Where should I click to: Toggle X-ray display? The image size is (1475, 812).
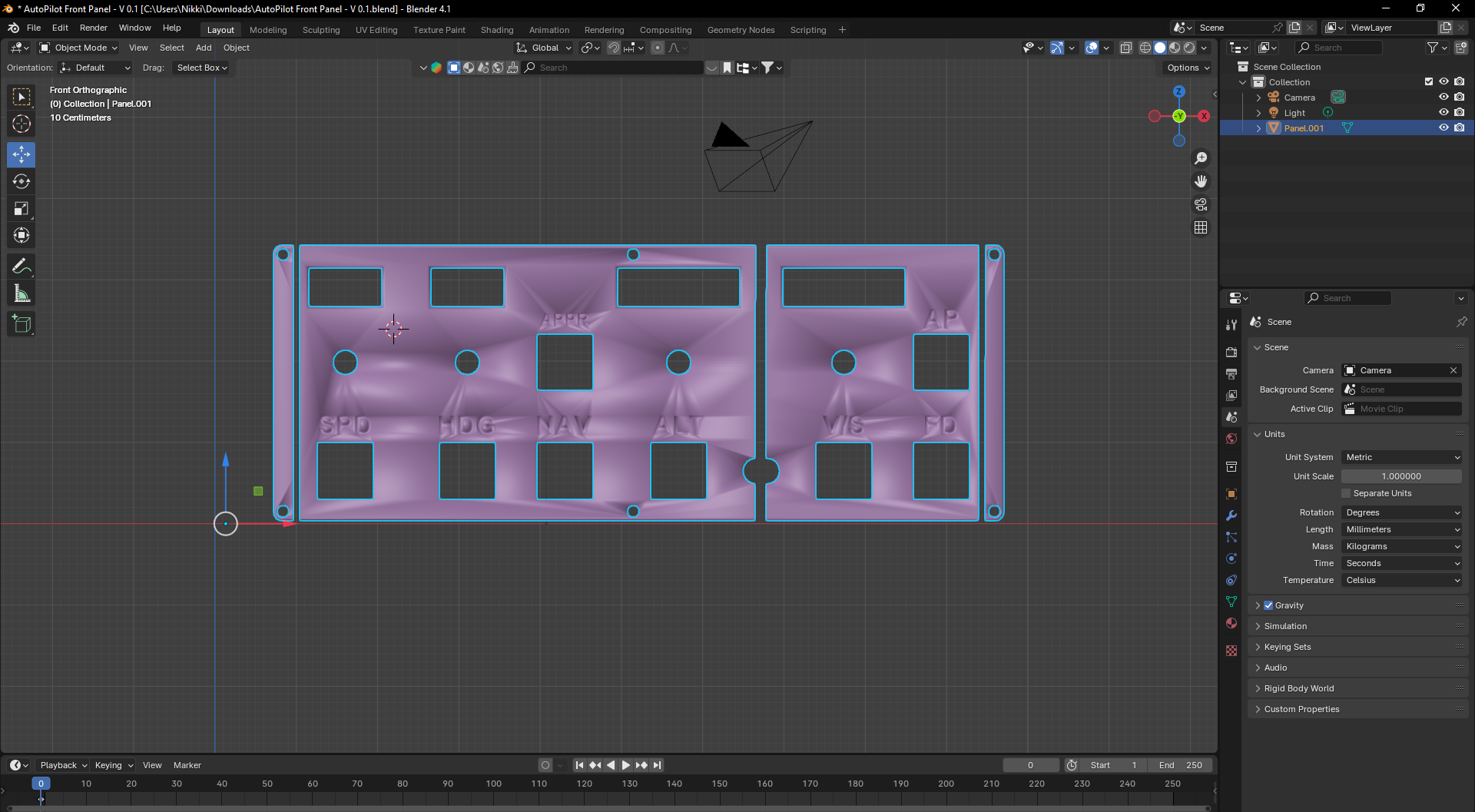(x=1126, y=48)
